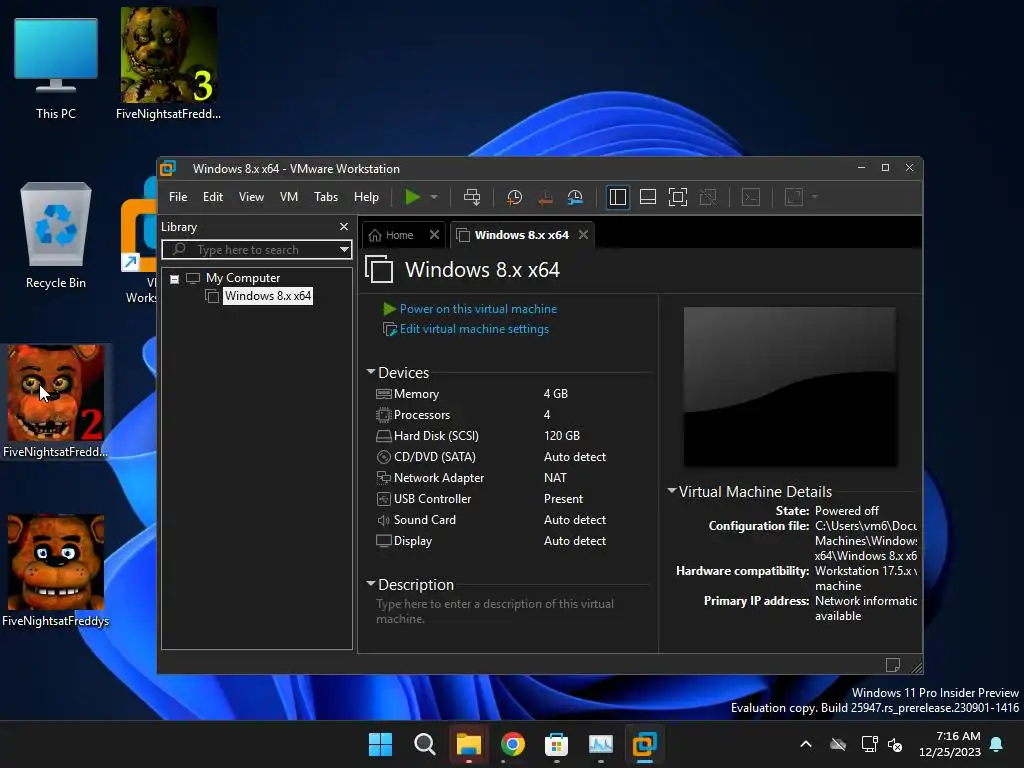Select the FiveNightsatFreddys desktop icon

click(56, 571)
